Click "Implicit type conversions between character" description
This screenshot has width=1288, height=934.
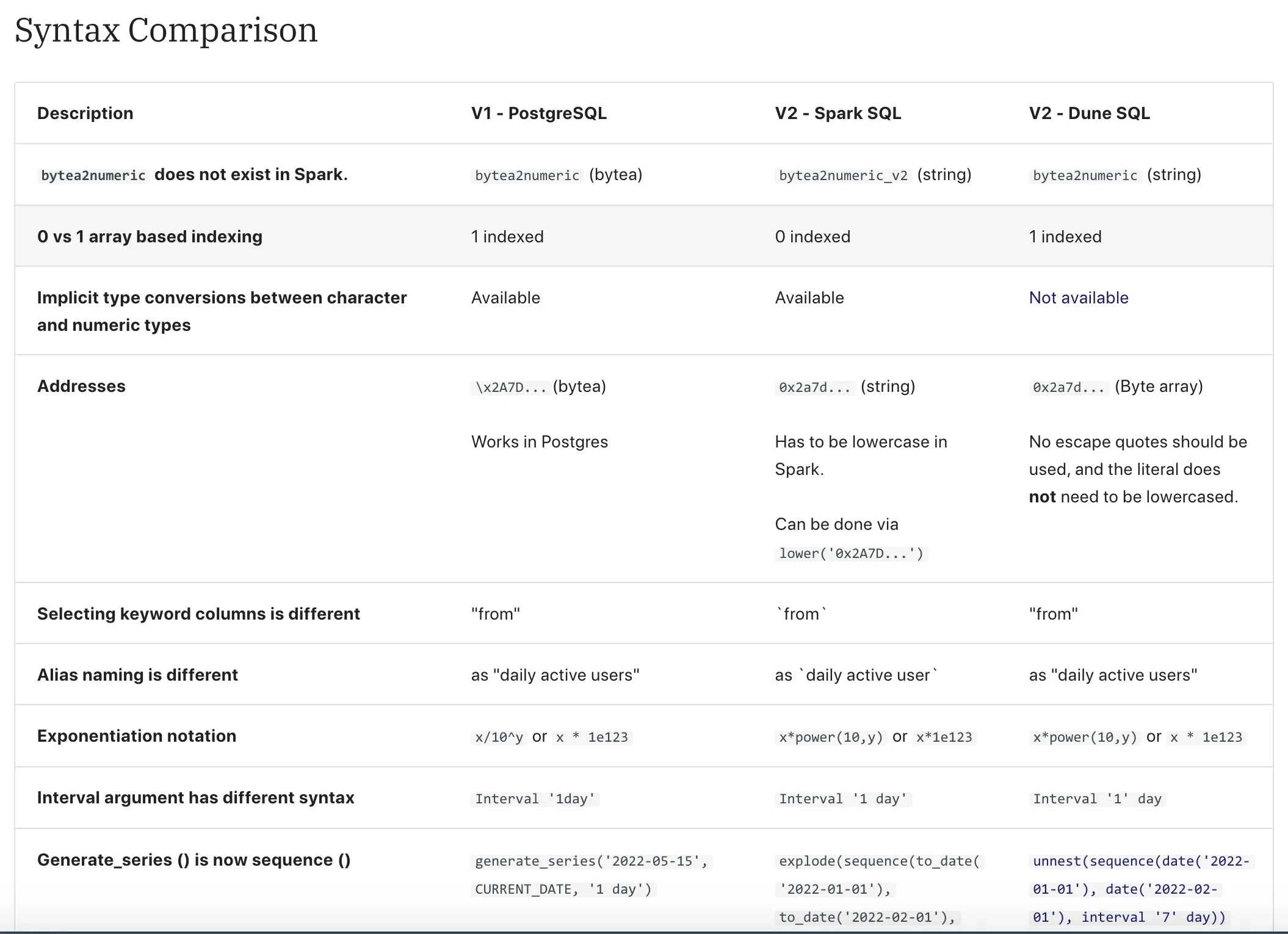(222, 298)
